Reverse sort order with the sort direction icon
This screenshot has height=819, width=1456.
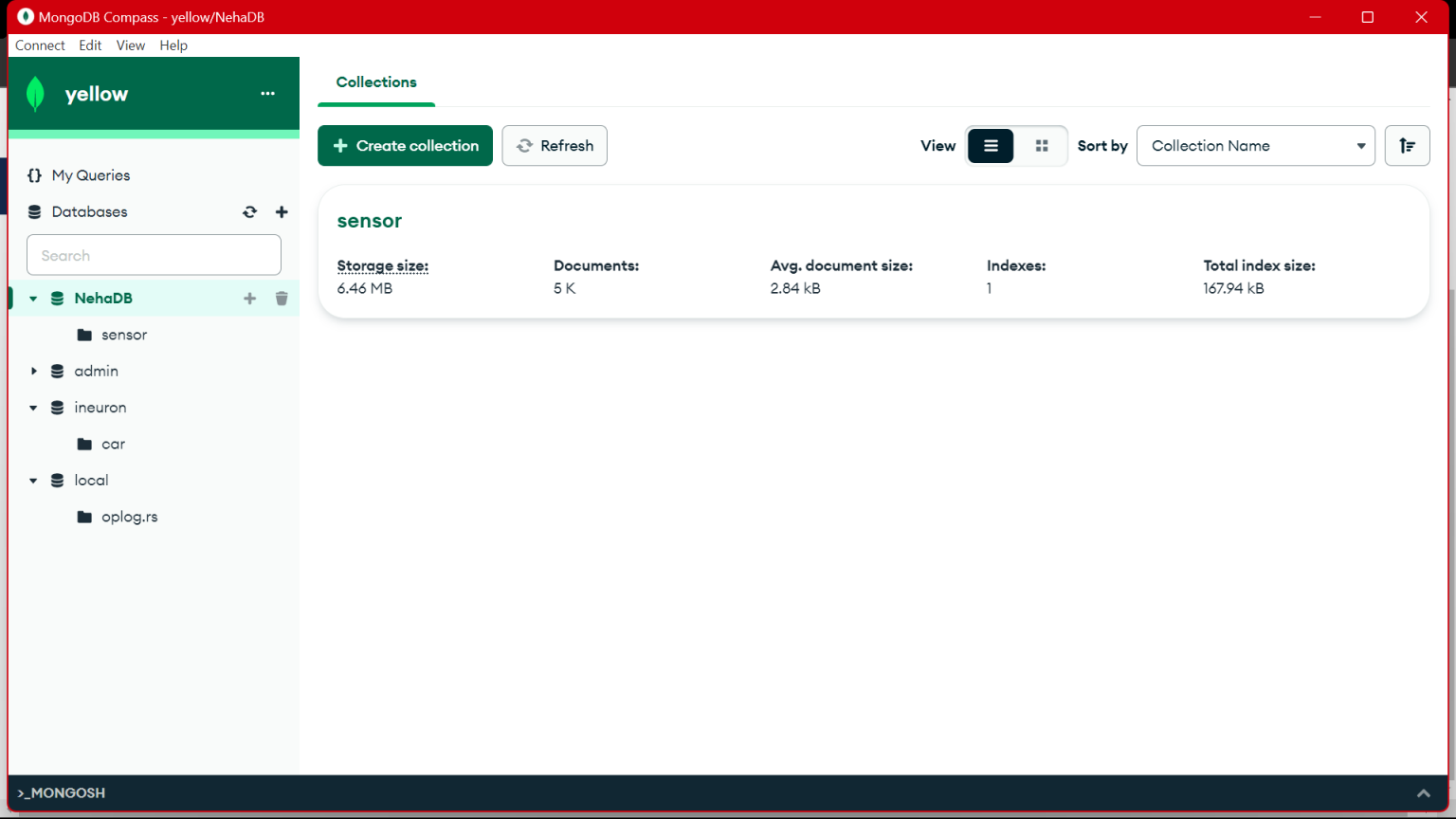pos(1407,145)
